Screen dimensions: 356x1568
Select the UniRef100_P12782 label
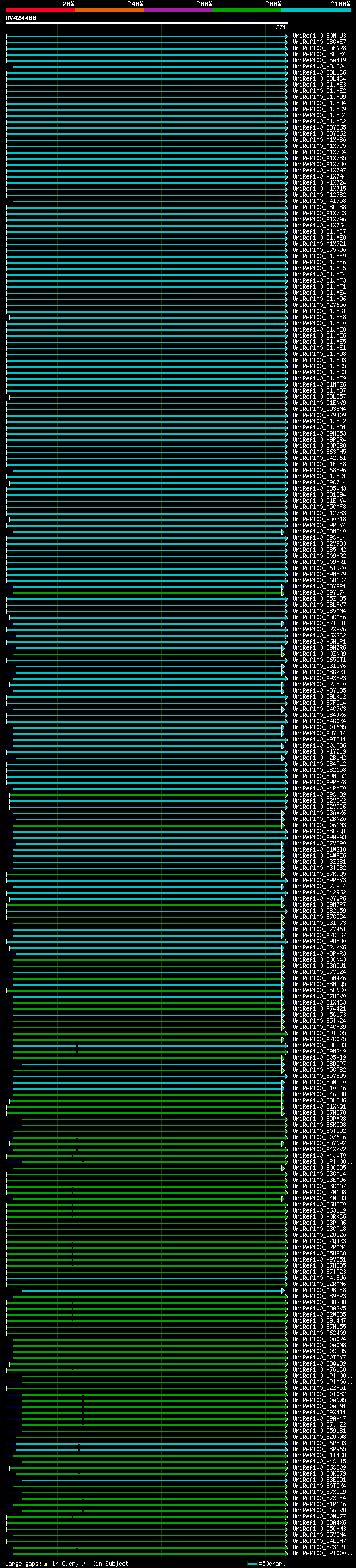pos(319,195)
